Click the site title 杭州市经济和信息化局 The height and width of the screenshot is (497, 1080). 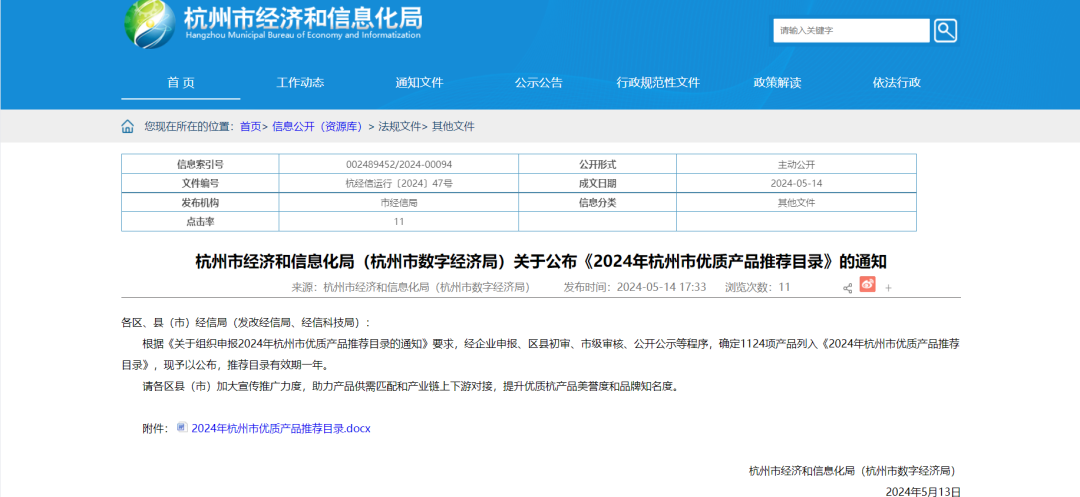tap(302, 19)
